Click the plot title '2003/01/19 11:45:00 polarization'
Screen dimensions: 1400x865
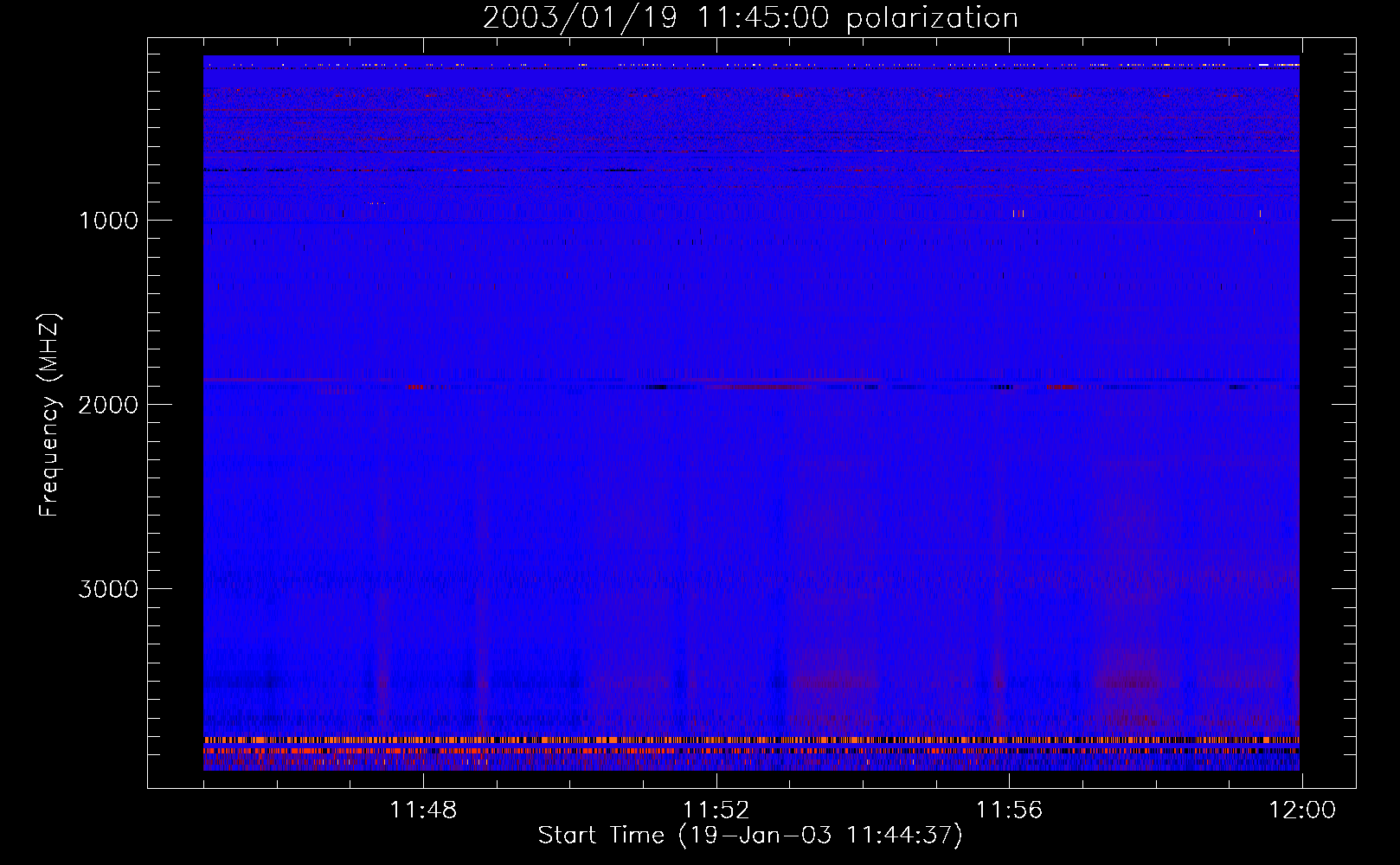pyautogui.click(x=750, y=18)
